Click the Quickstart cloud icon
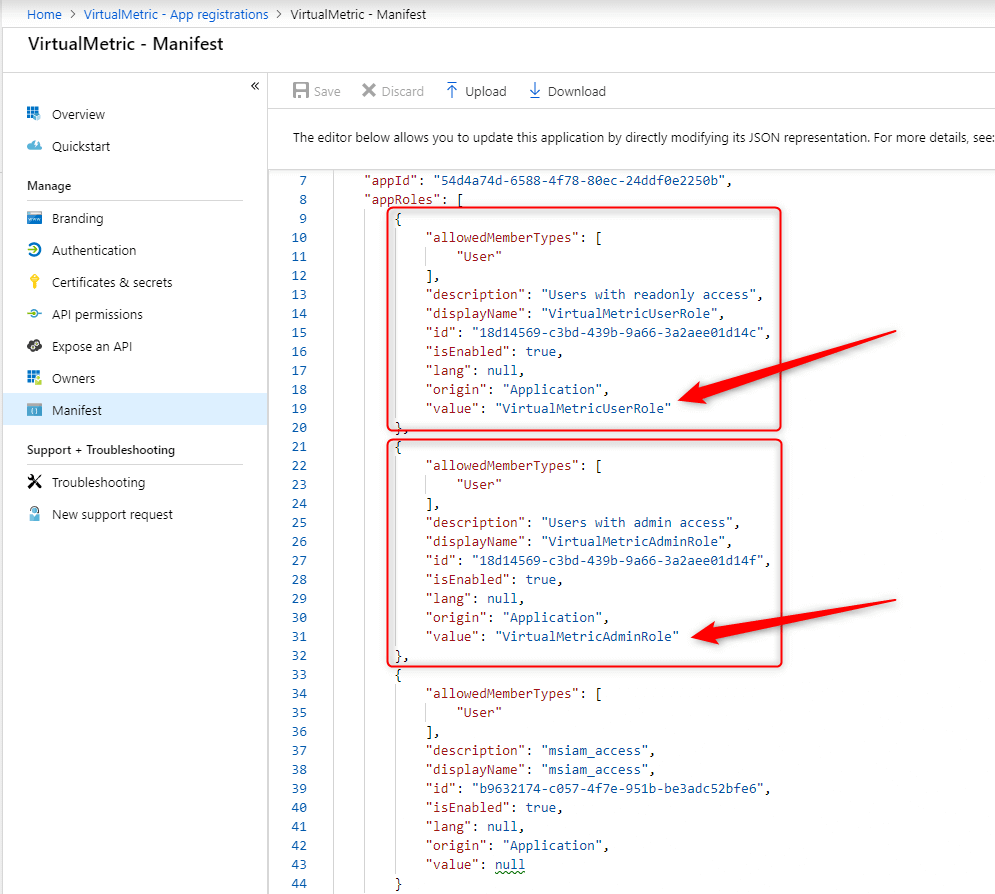The width and height of the screenshot is (995, 894). click(34, 146)
